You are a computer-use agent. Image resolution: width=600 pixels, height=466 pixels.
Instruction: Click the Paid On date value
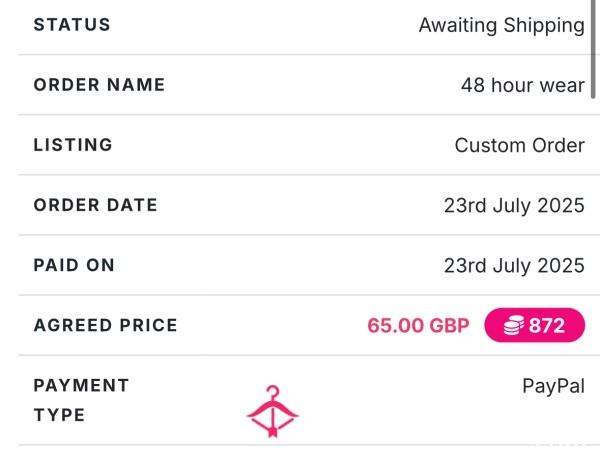[514, 266]
